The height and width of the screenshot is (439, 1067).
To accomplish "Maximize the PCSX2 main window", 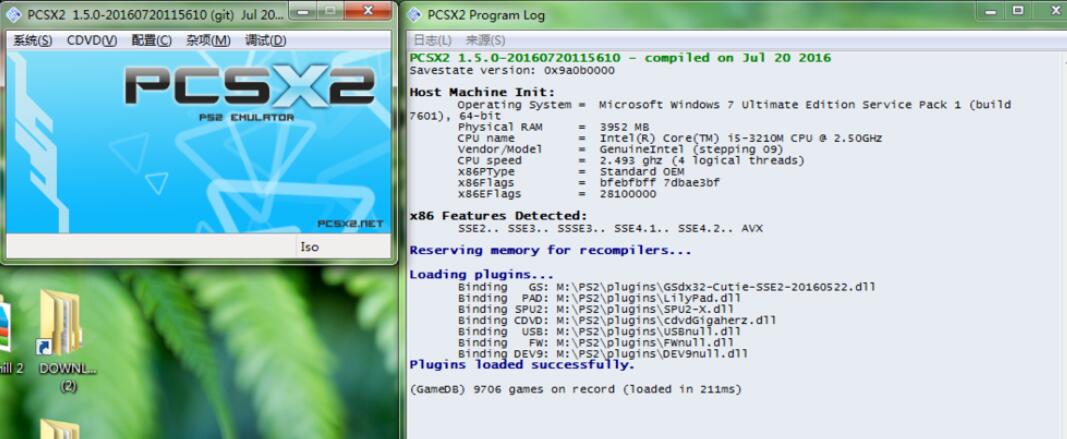I will (x=330, y=11).
